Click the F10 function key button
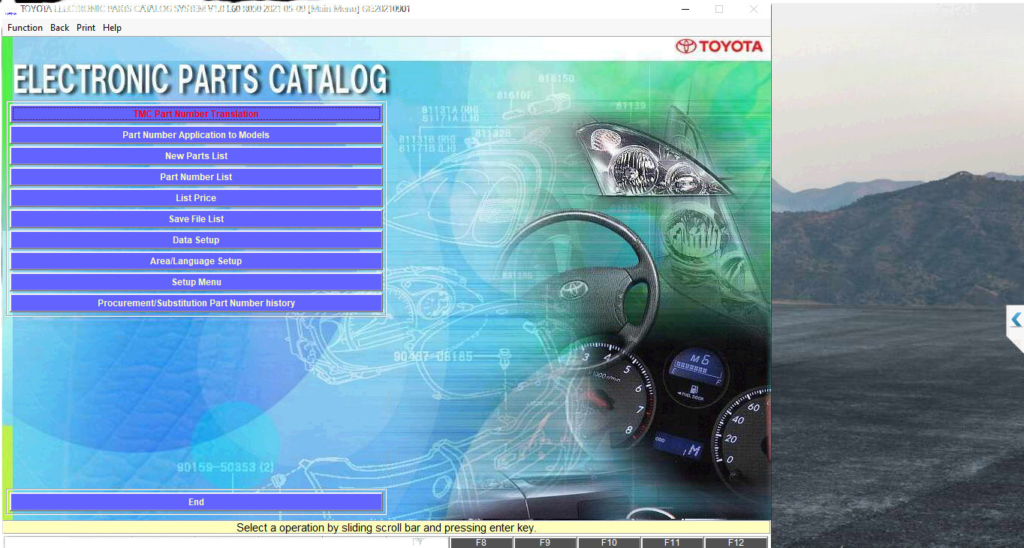The height and width of the screenshot is (548, 1024). (x=609, y=543)
